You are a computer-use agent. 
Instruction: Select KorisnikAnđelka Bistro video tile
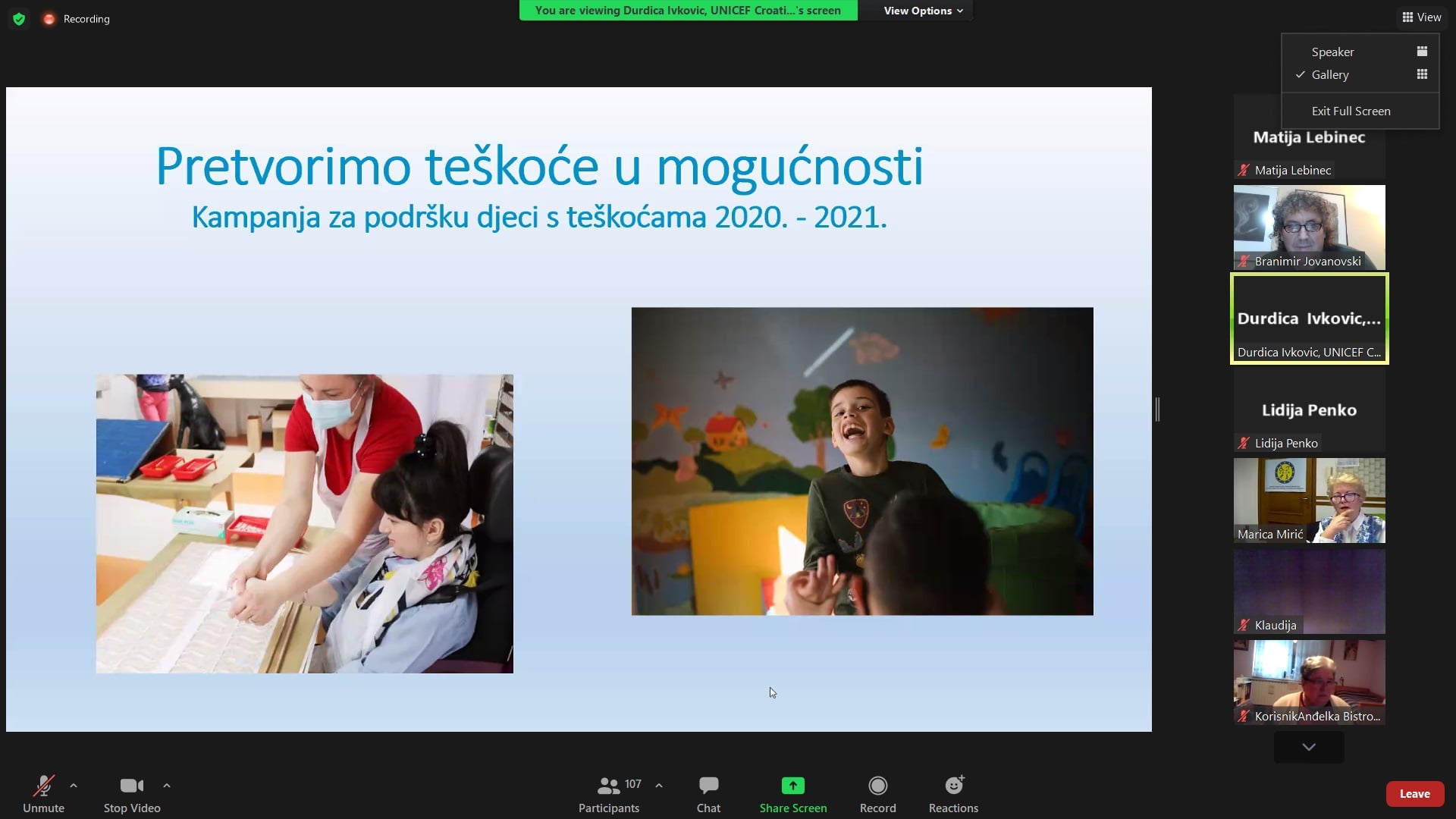pyautogui.click(x=1309, y=682)
